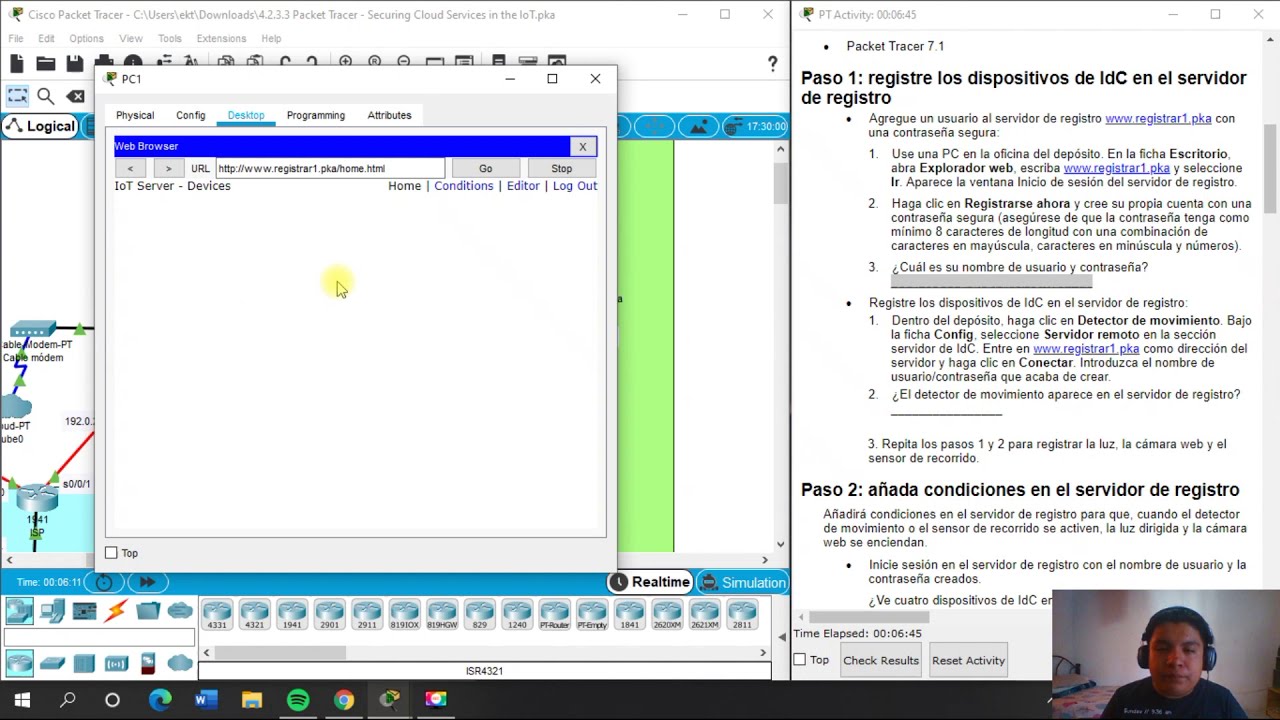Image resolution: width=1280 pixels, height=720 pixels.
Task: Pick the 2811 router device
Action: [x=742, y=614]
